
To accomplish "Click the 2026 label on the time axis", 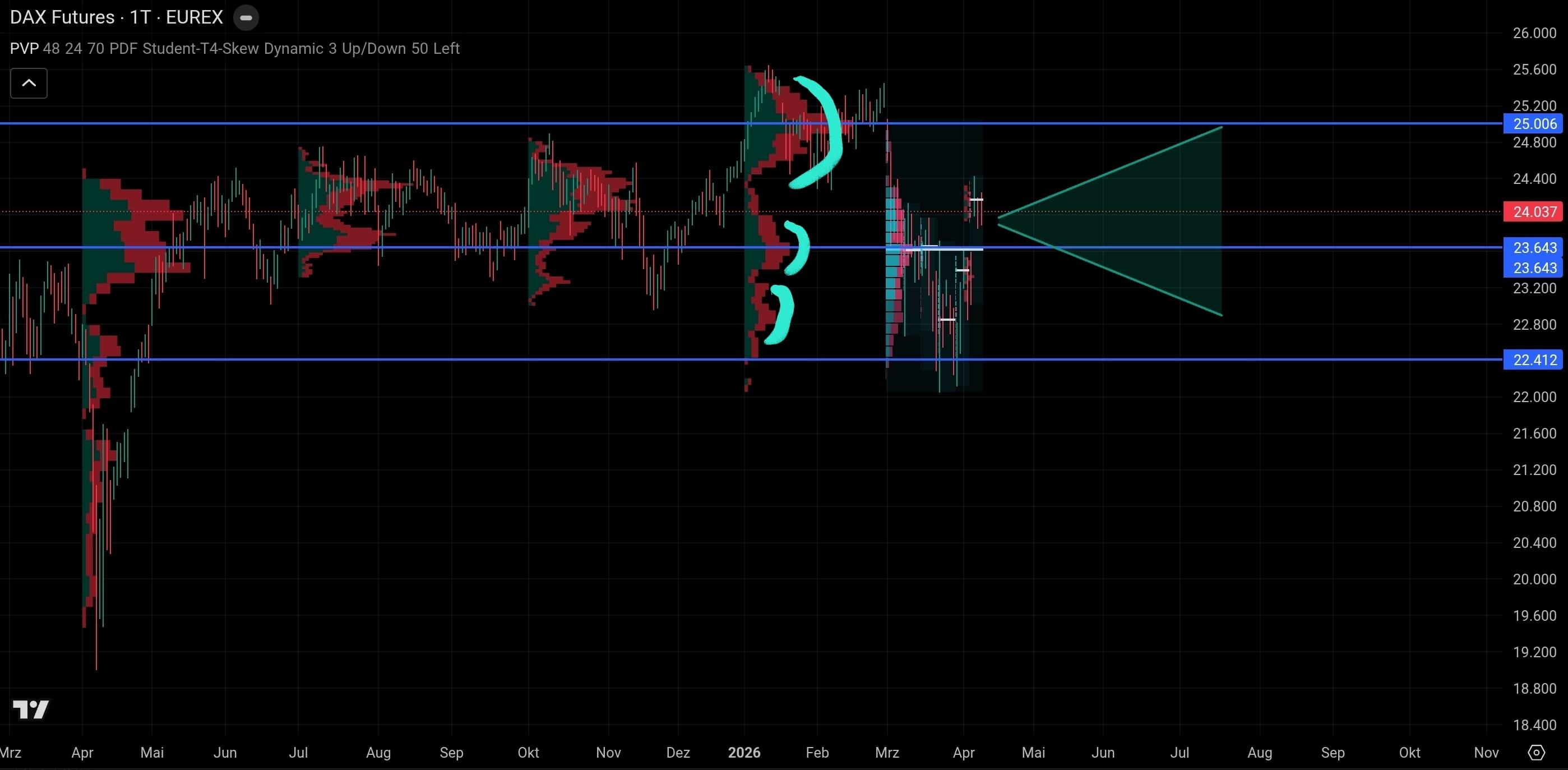I will 744,753.
